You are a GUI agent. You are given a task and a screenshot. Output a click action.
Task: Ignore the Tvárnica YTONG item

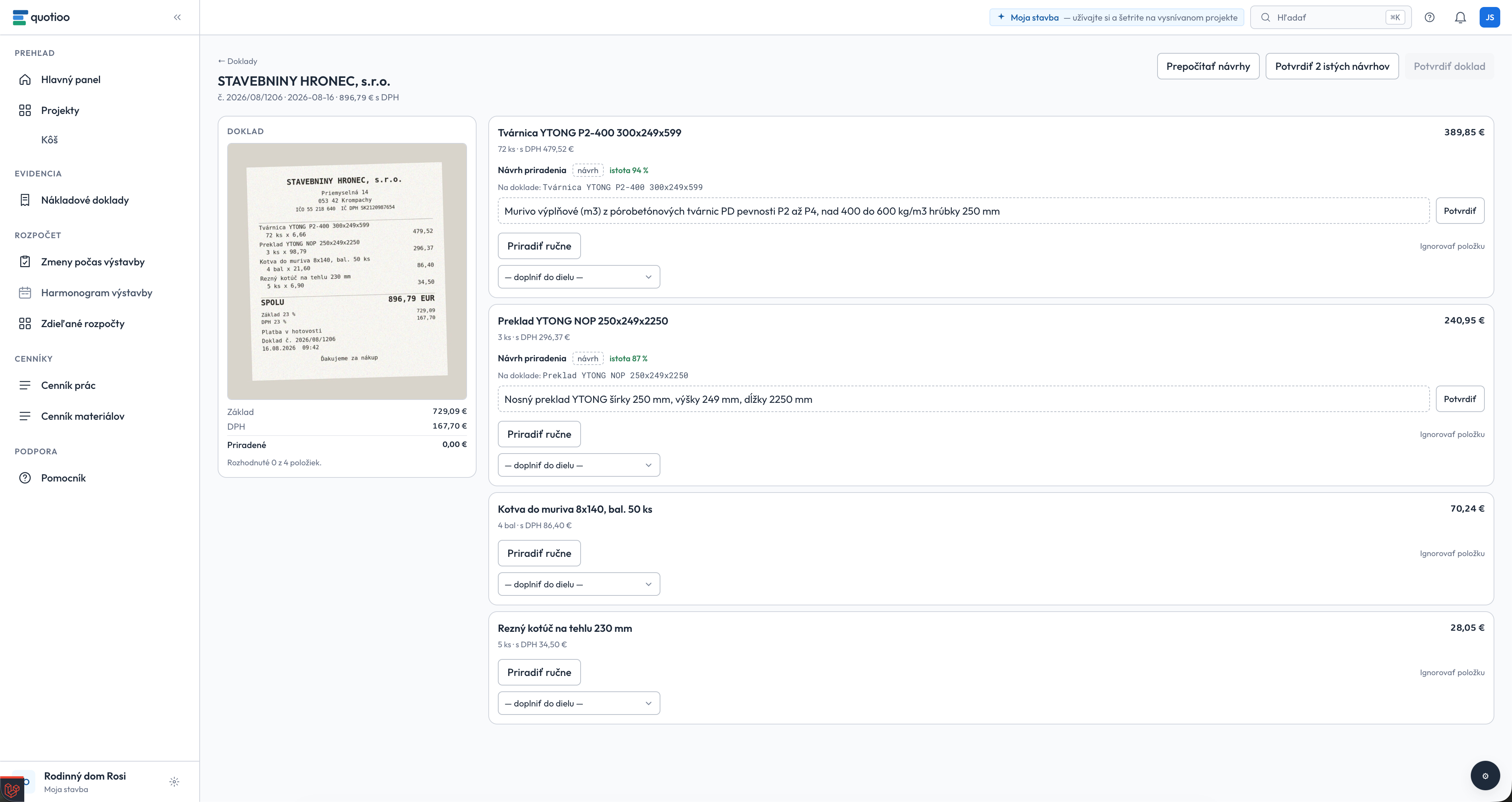(x=1452, y=246)
